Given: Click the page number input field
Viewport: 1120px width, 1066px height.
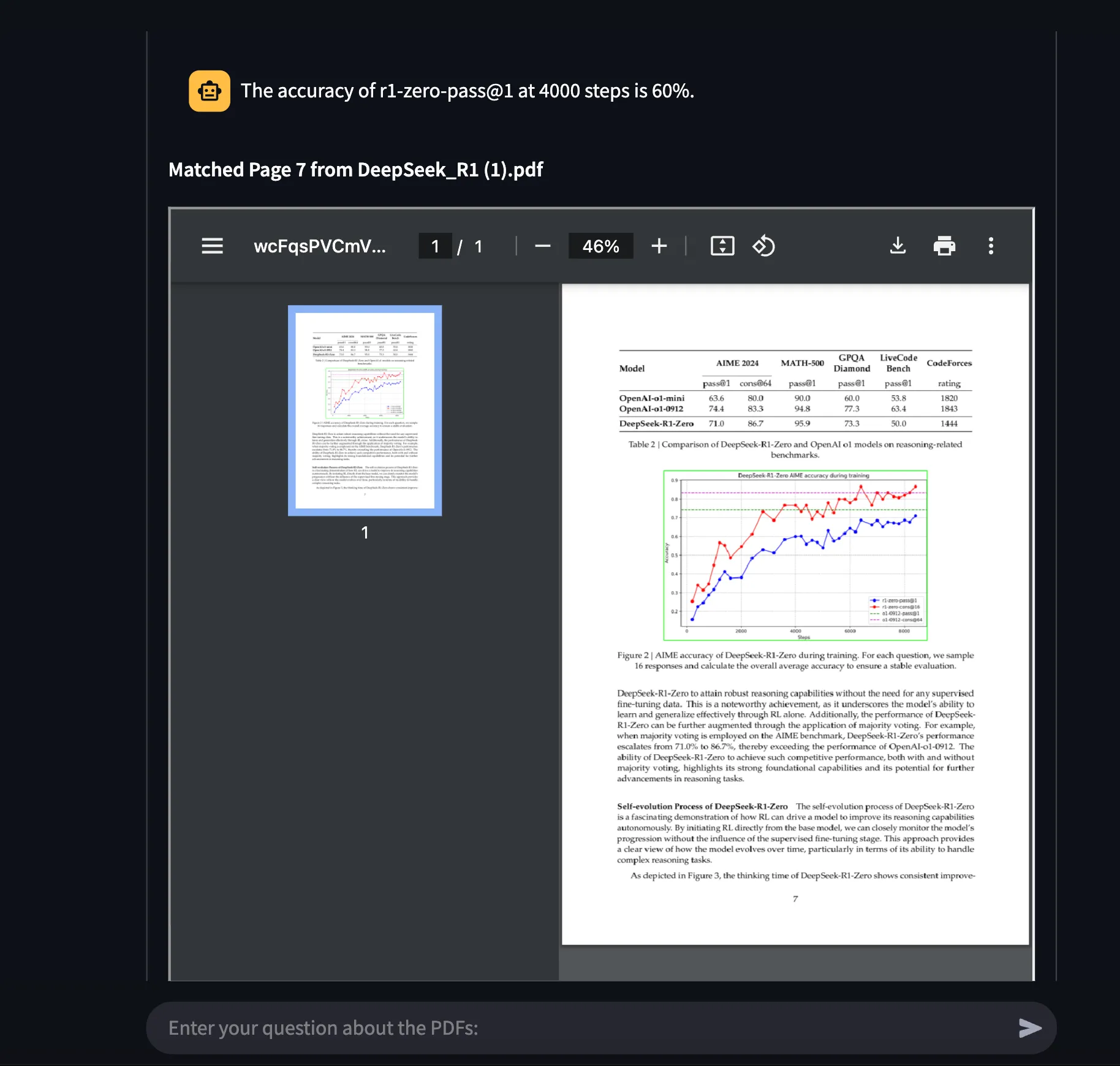Looking at the screenshot, I should click(435, 246).
